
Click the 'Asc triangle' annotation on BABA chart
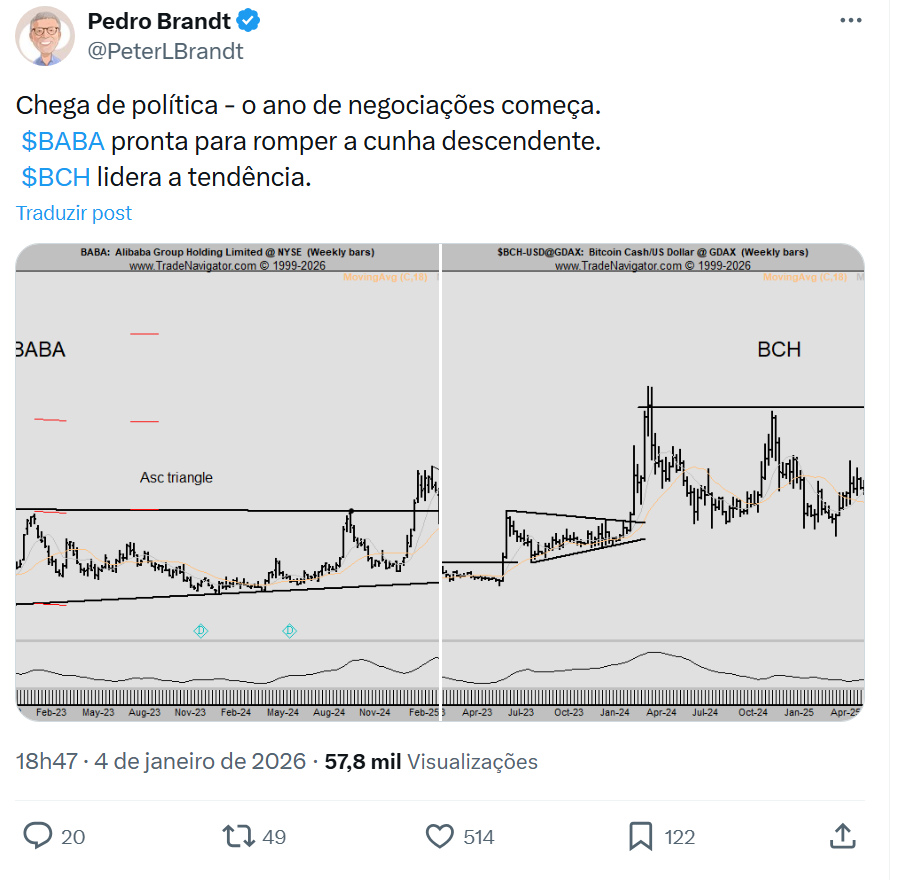(x=176, y=478)
